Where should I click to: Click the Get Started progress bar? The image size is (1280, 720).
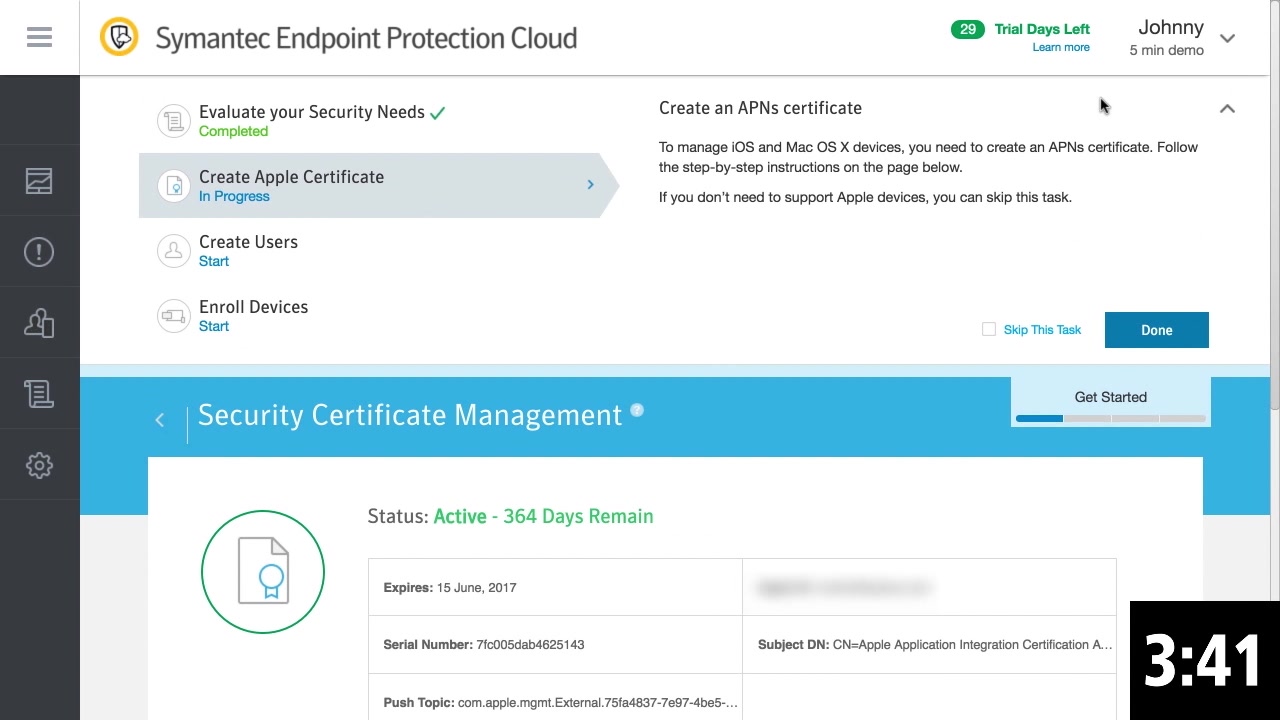tap(1111, 418)
